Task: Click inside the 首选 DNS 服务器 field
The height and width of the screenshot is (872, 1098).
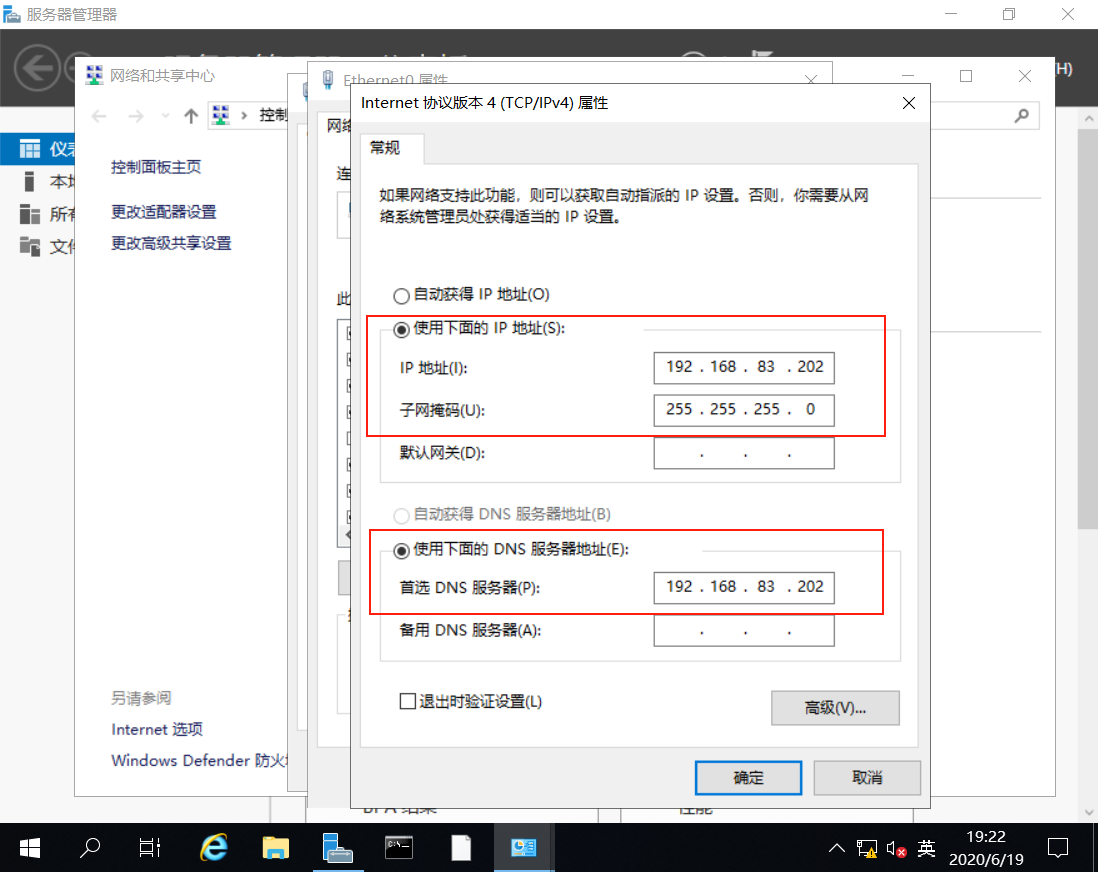Action: coord(744,588)
